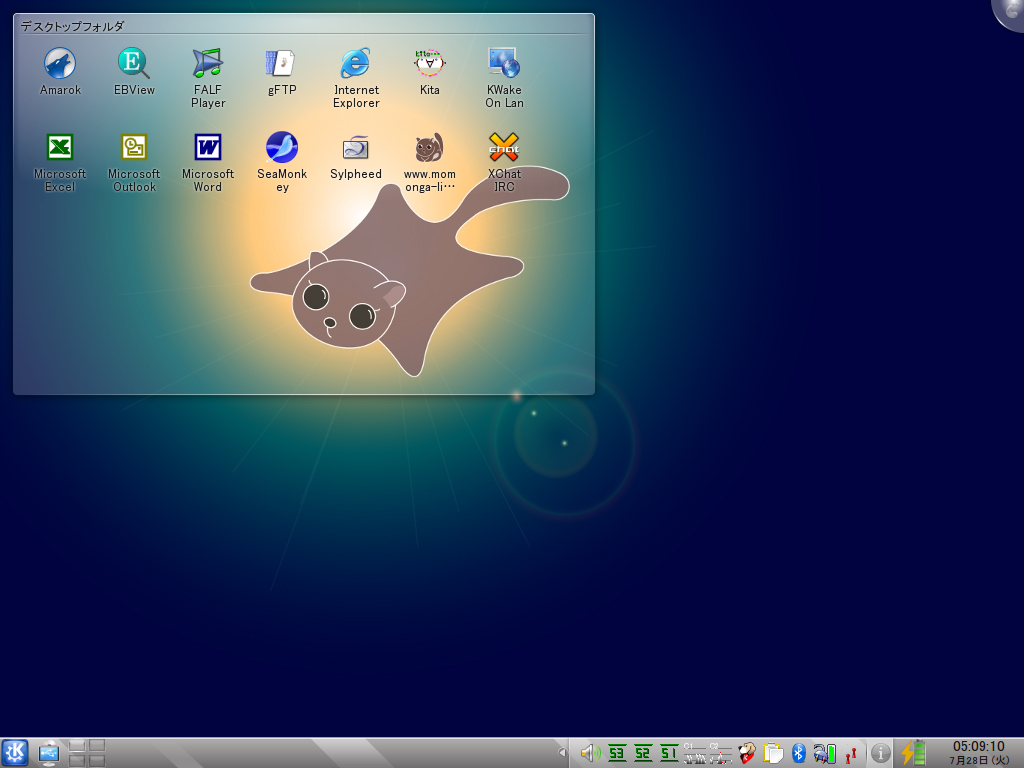Click the date 7月28日 (火) in panel
Viewport: 1024px width, 768px height.
pos(978,760)
